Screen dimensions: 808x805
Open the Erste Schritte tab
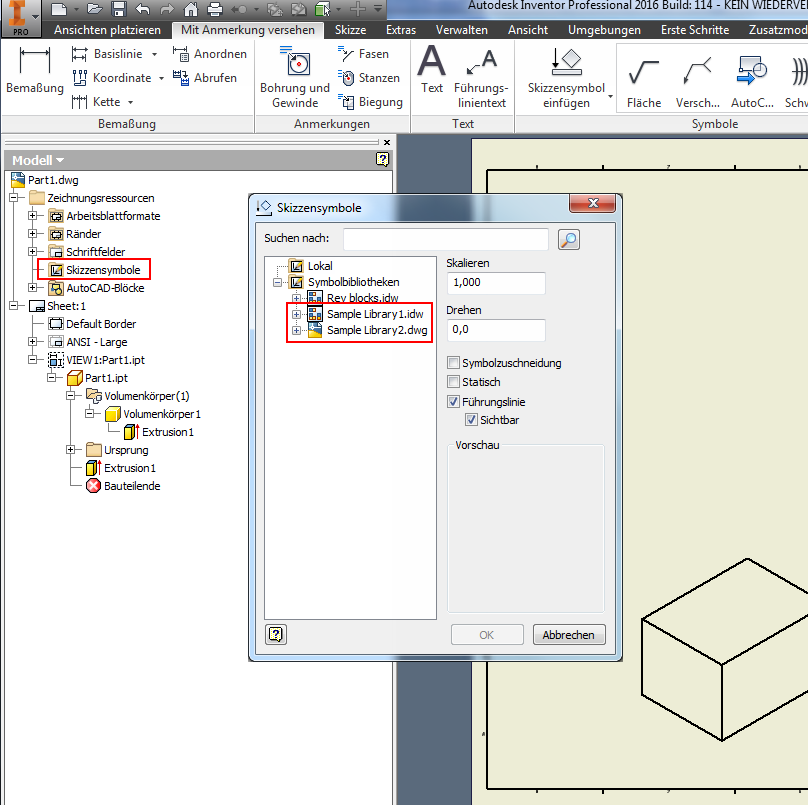point(695,30)
